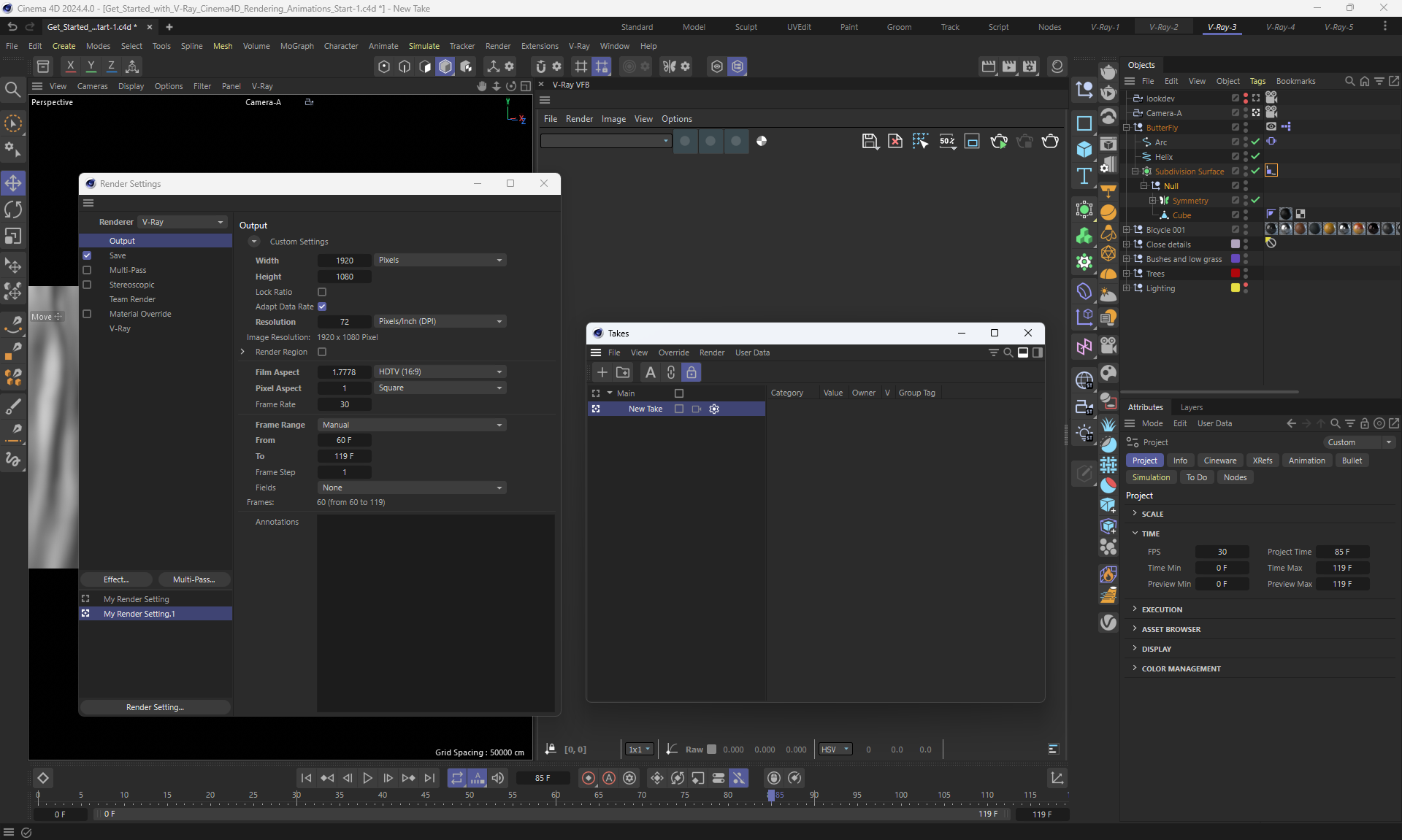Click the red Trees layer color swatch

[1235, 274]
